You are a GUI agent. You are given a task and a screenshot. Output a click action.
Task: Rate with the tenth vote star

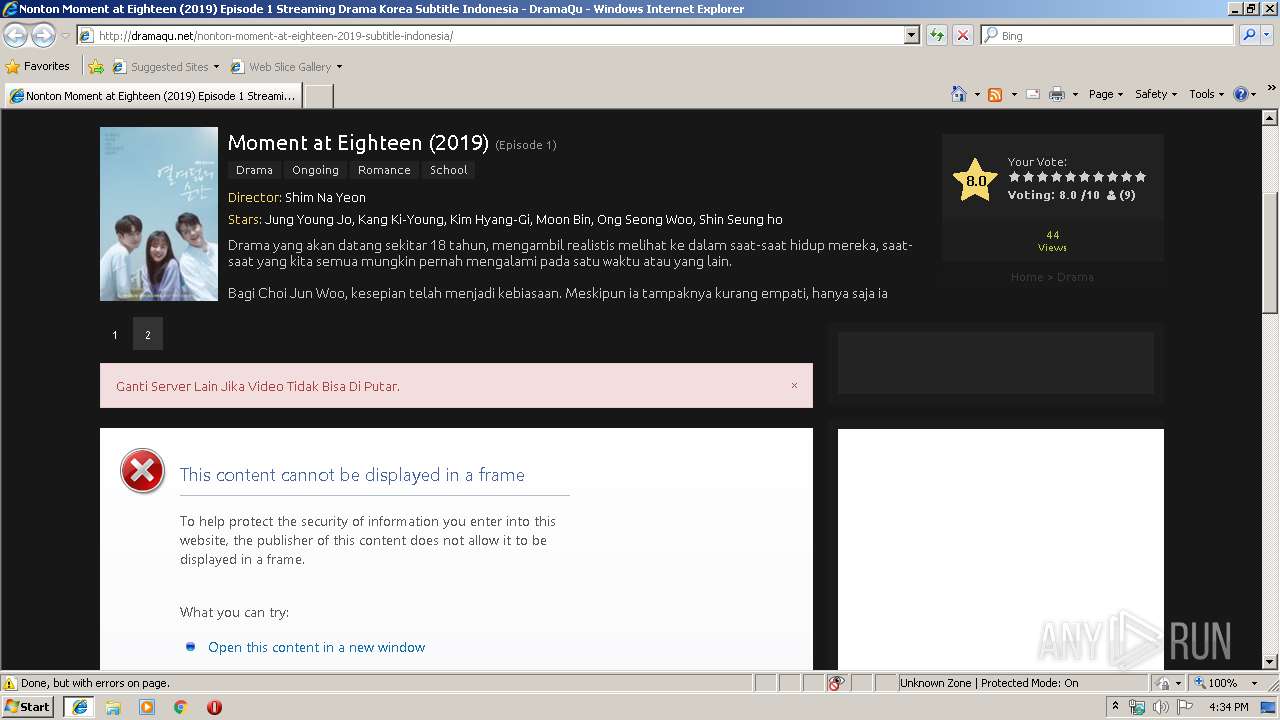click(1140, 177)
